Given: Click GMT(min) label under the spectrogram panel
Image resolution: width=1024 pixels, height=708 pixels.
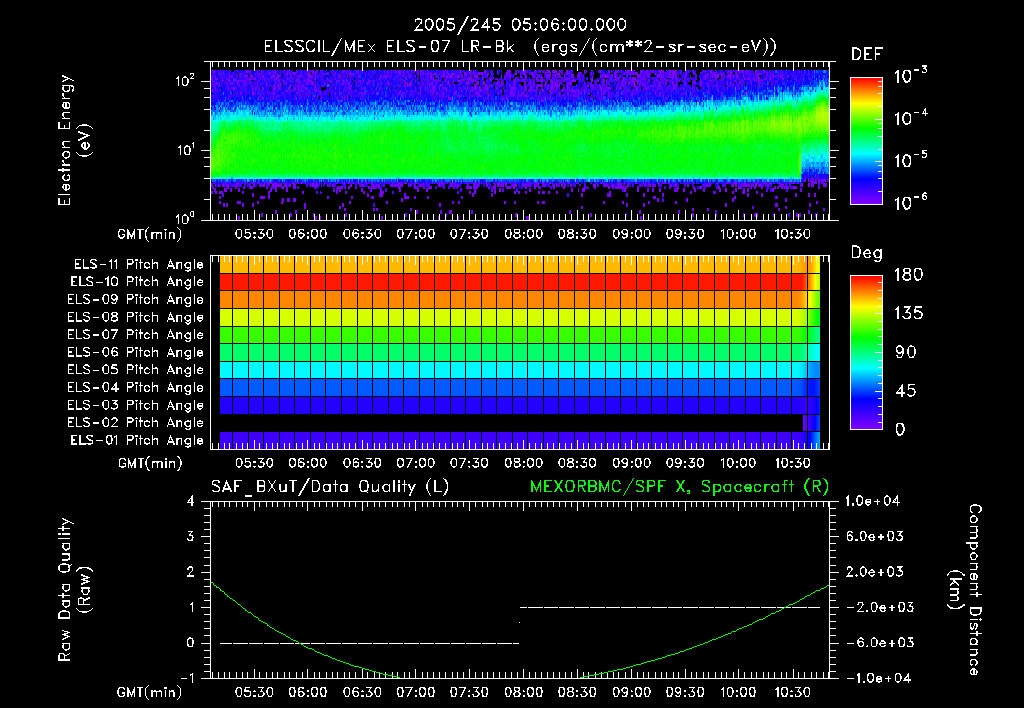Looking at the screenshot, I should pos(150,234).
